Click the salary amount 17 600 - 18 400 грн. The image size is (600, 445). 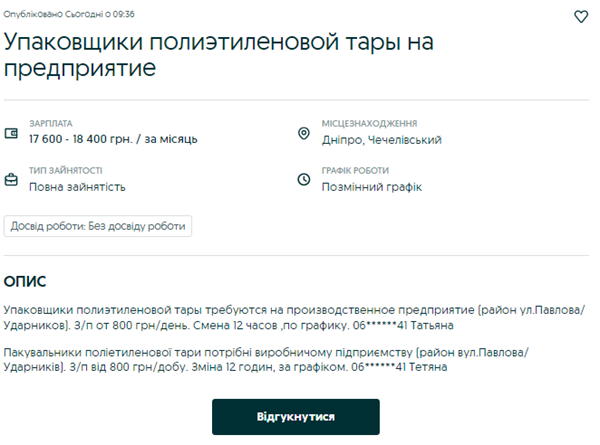[x=113, y=139]
